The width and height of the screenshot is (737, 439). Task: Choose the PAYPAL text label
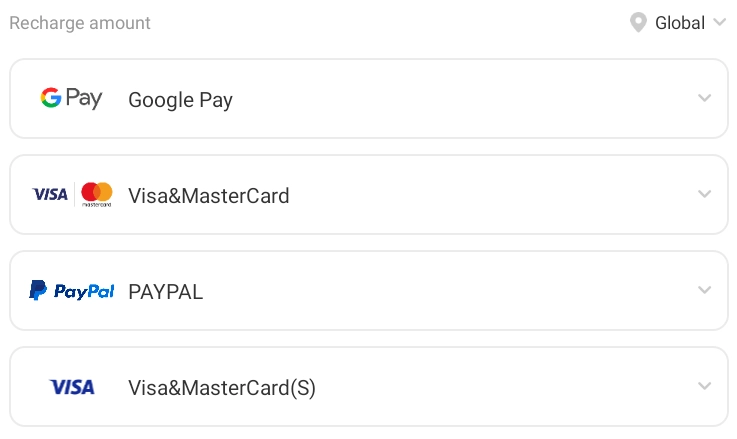(165, 292)
